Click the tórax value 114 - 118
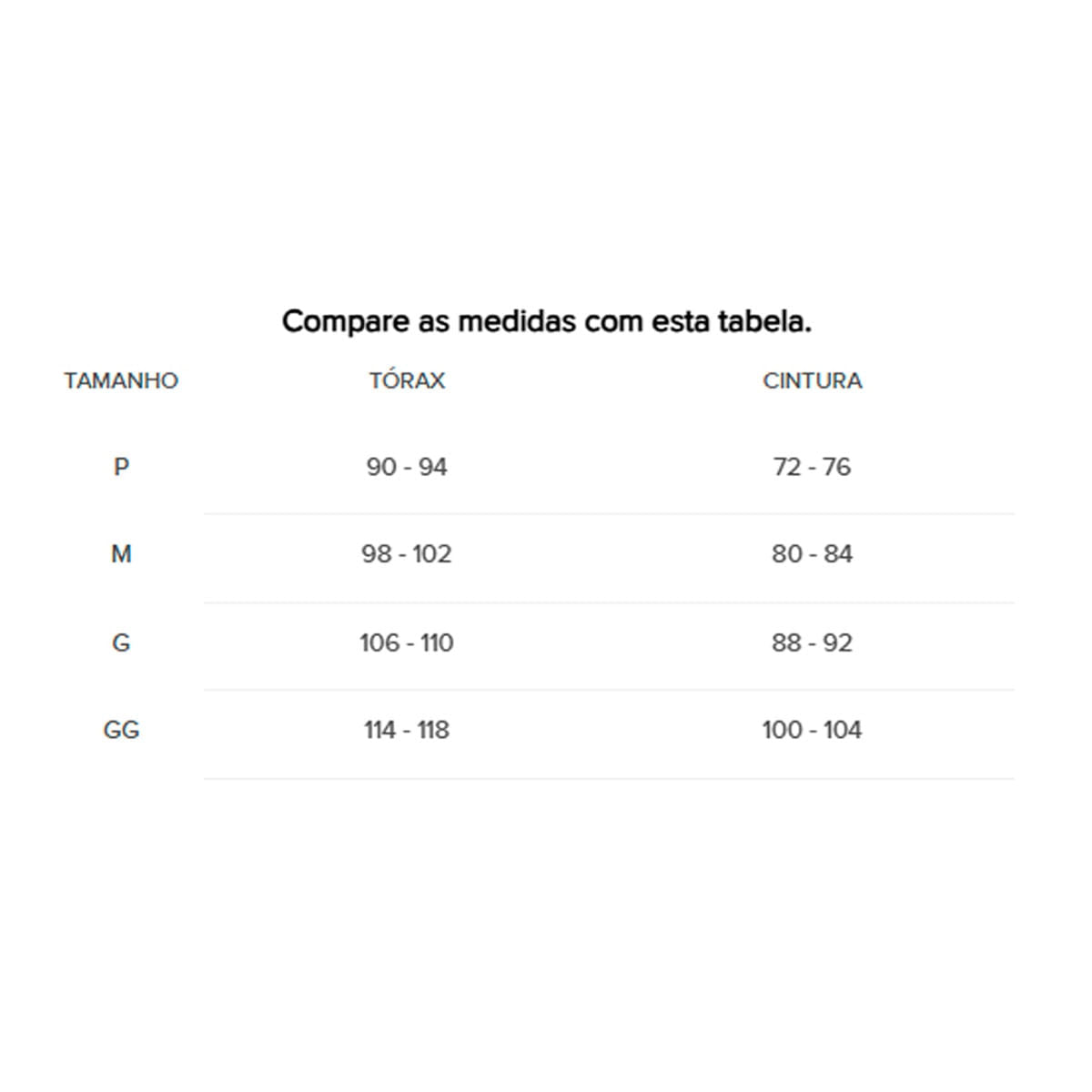The height and width of the screenshot is (1092, 1092). pos(407,730)
